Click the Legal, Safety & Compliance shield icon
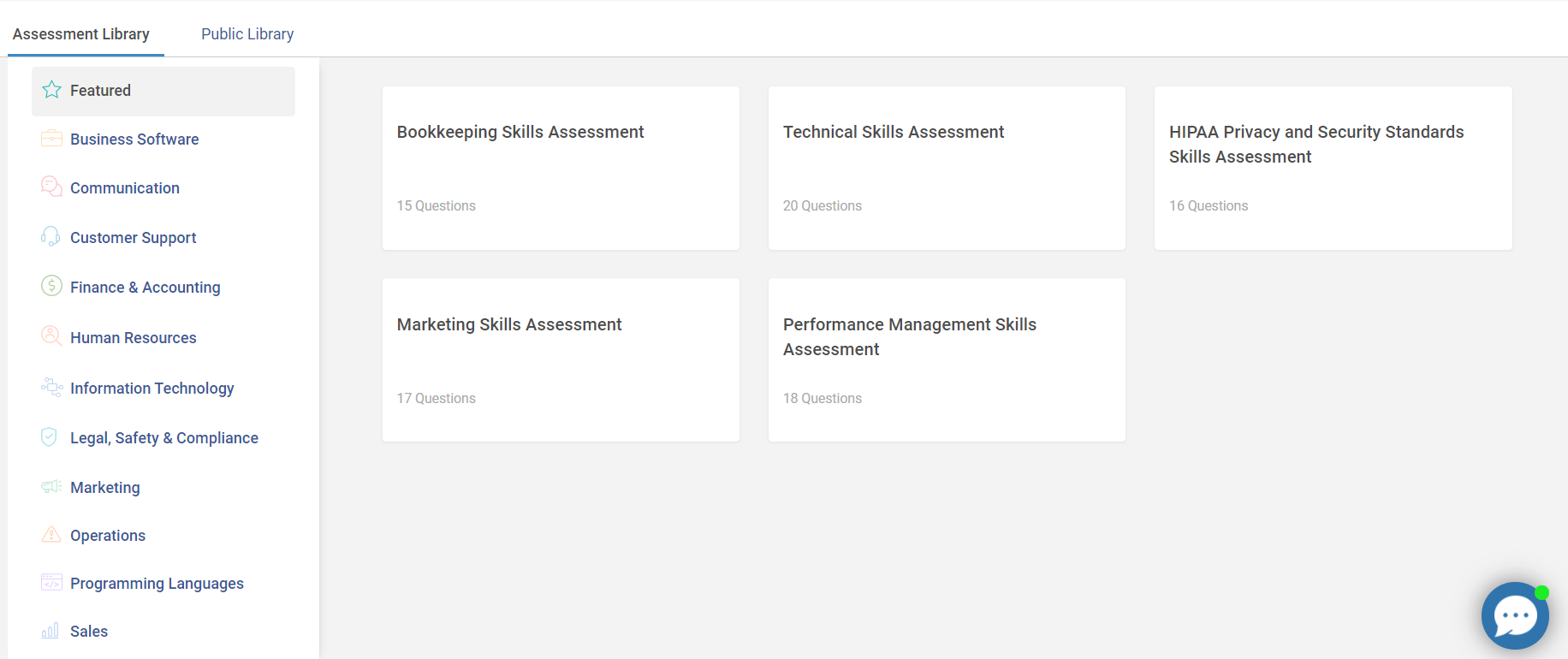 tap(50, 436)
